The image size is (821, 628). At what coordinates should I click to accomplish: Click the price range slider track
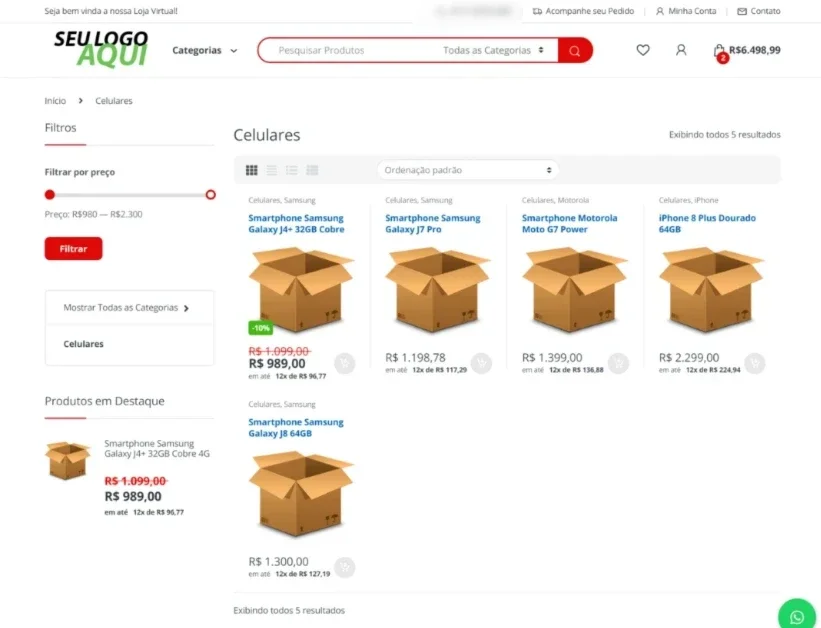(130, 195)
